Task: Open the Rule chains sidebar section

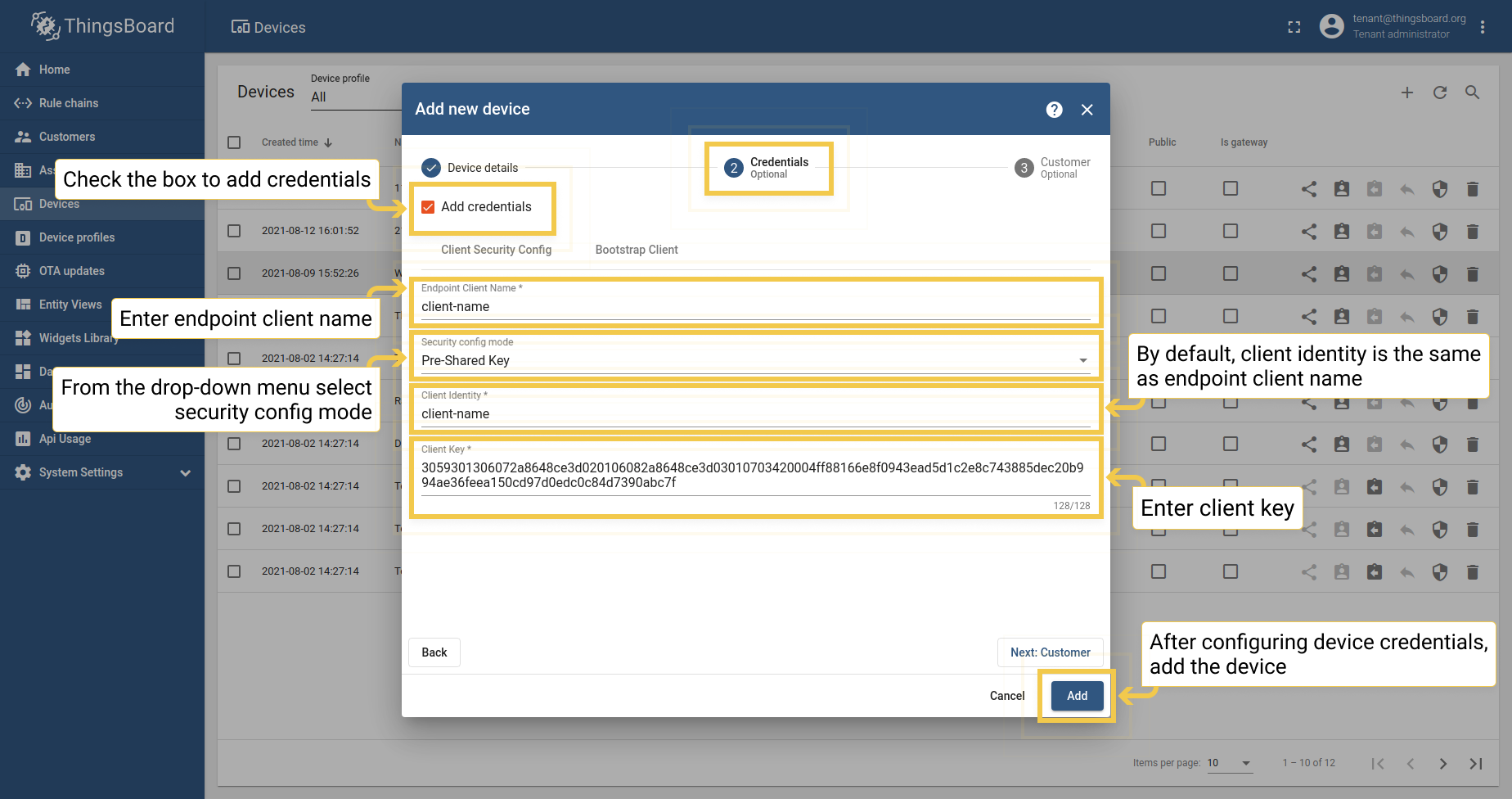Action: (x=70, y=103)
